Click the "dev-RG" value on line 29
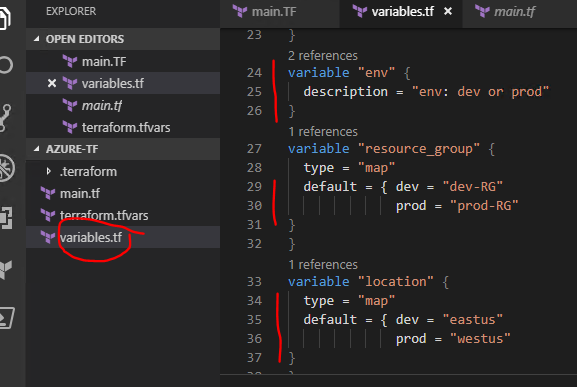This screenshot has height=387, width=577. [472, 187]
